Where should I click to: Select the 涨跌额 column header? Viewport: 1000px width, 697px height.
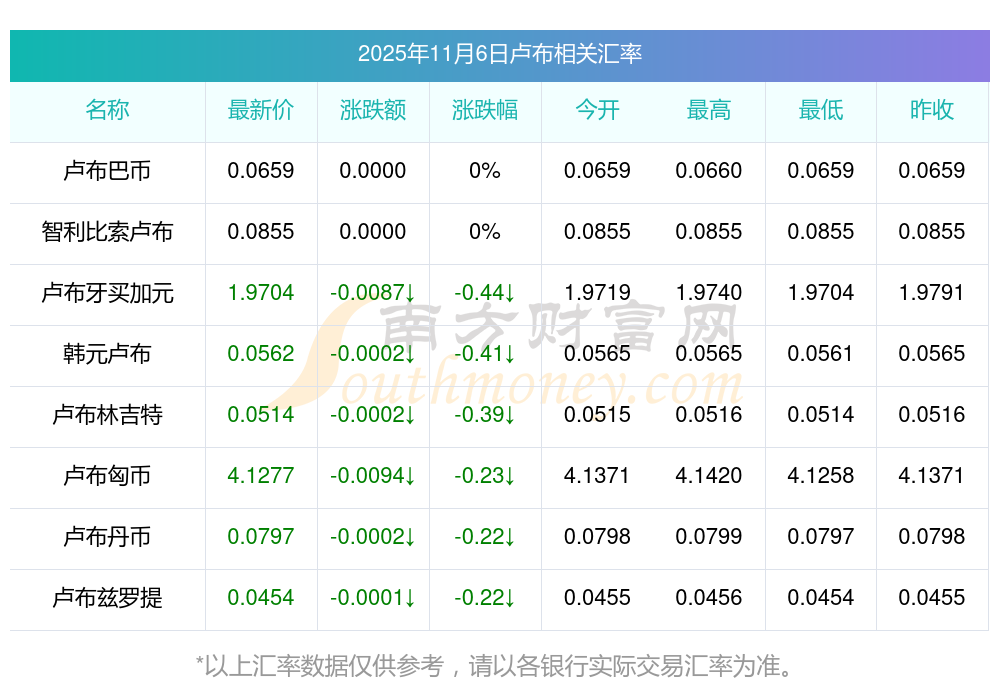click(x=373, y=111)
